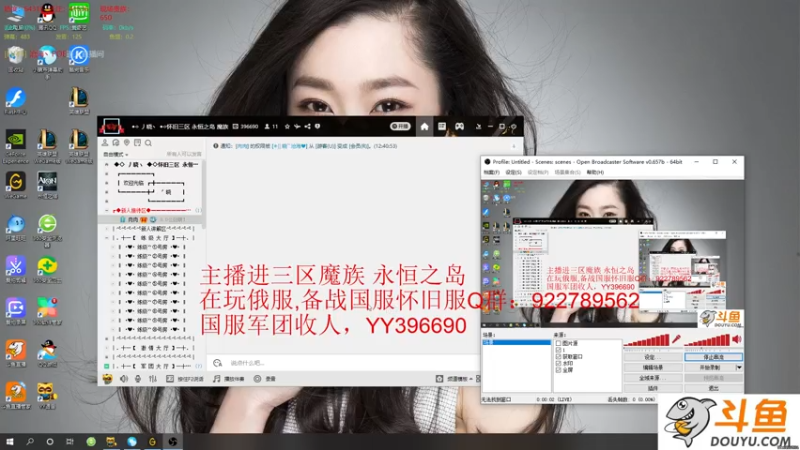
Task: Collapse the 练级大厅 channel group
Action: 107,238
